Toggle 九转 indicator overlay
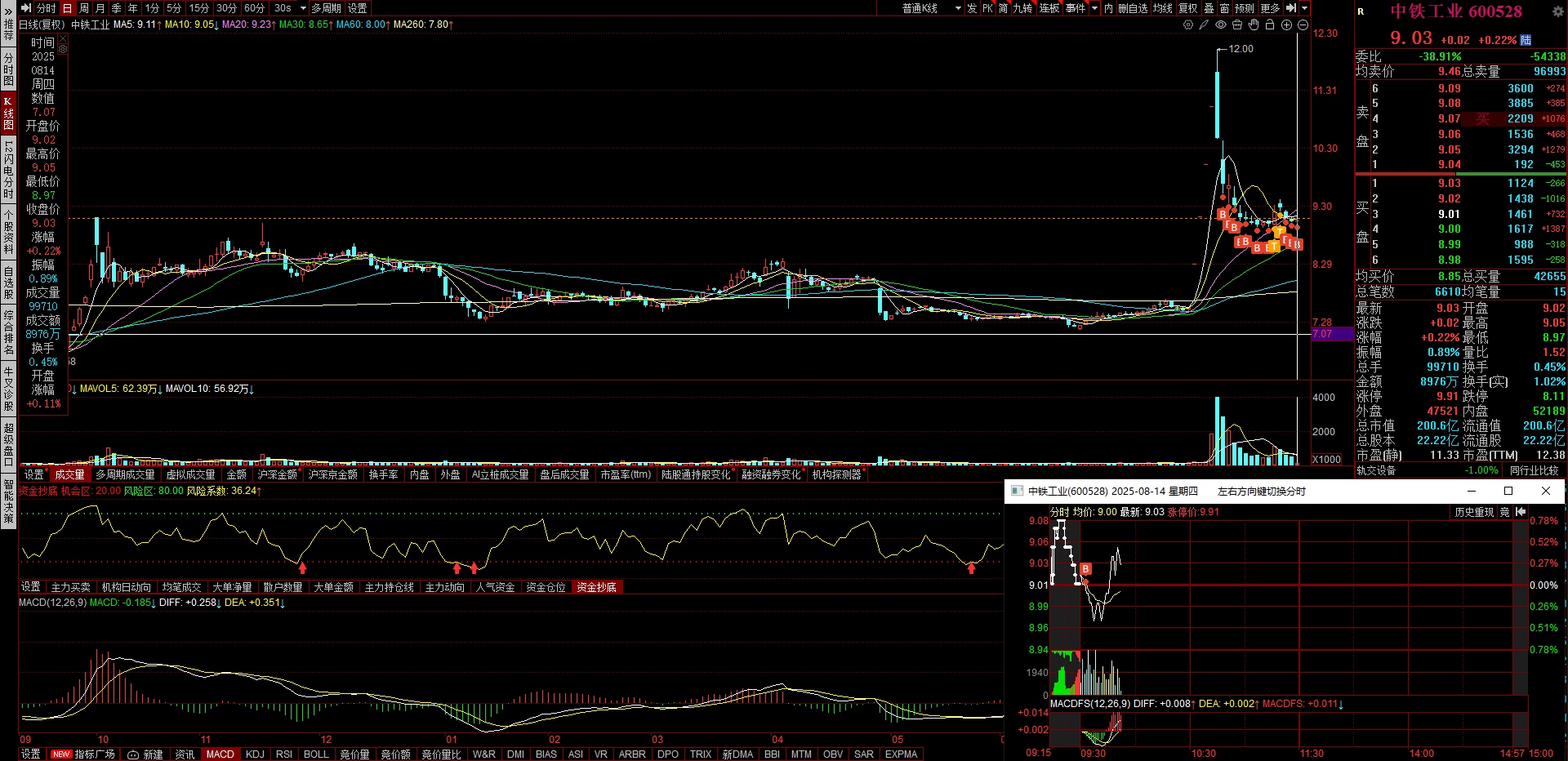The width and height of the screenshot is (1568, 761). 1023,8
